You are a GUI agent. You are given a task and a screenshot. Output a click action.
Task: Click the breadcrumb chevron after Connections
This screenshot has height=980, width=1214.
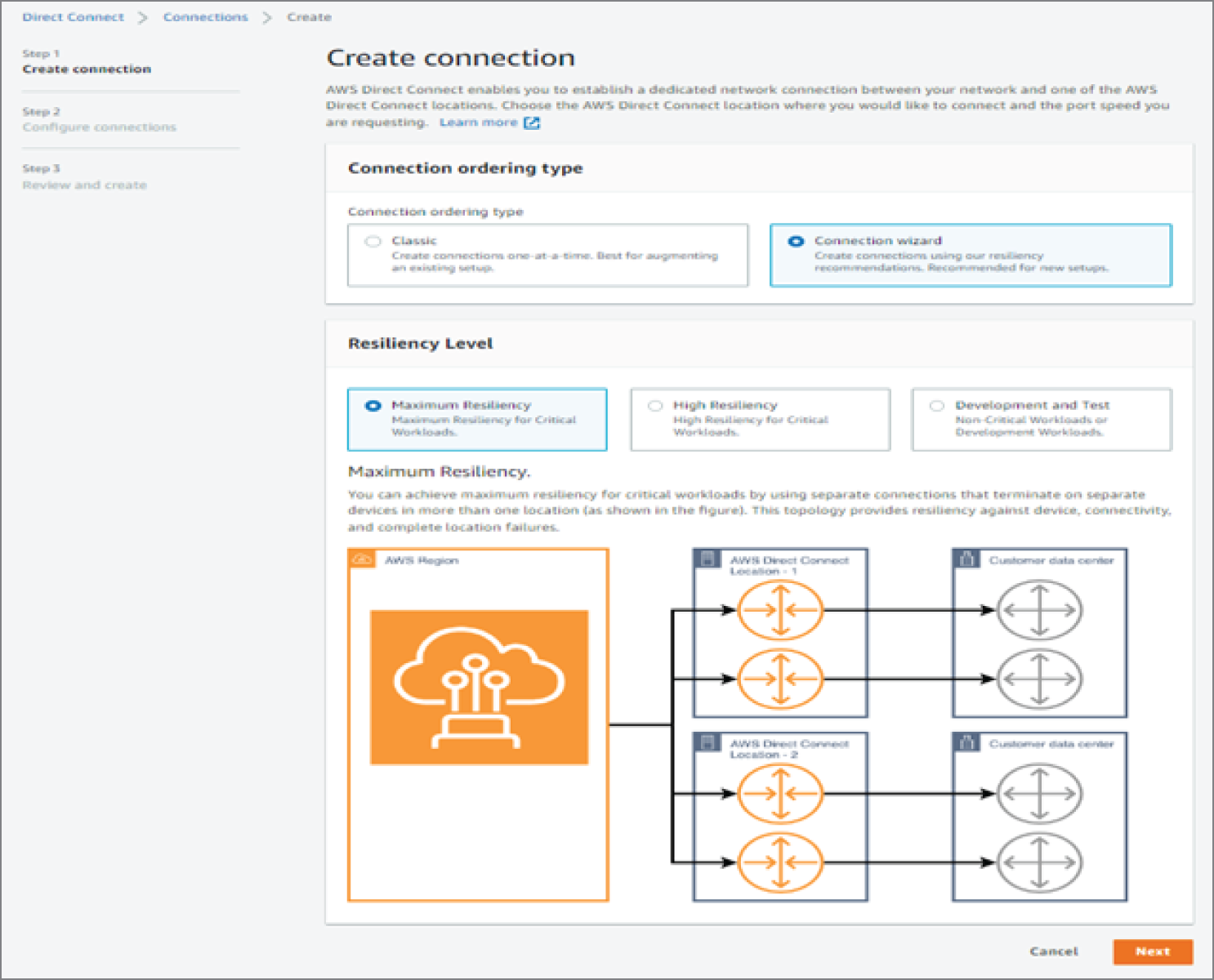(x=266, y=18)
